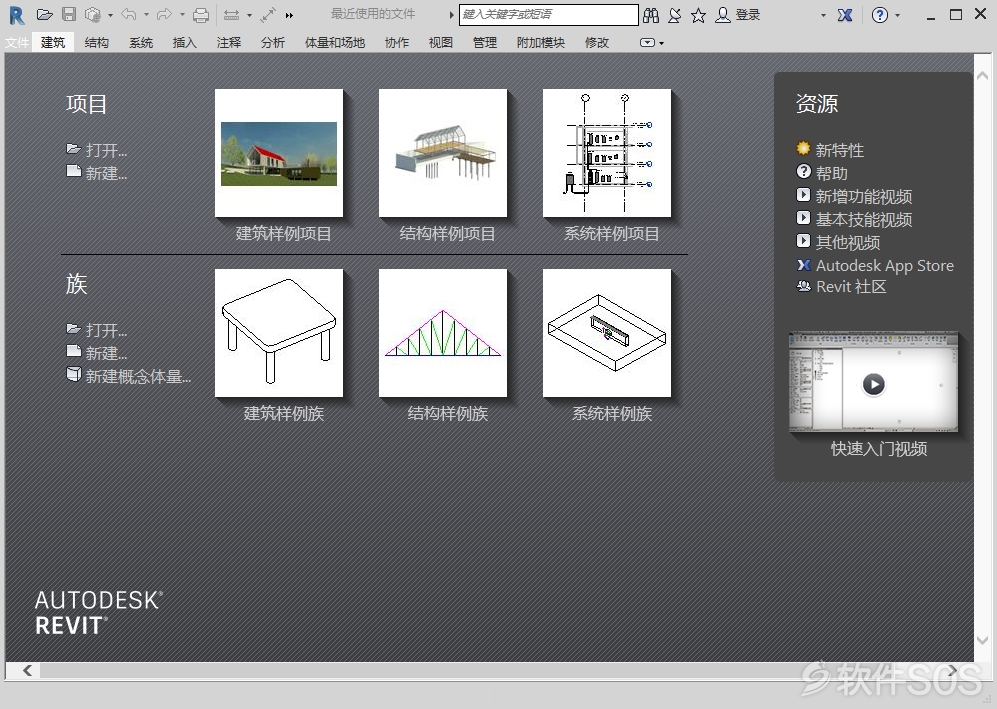
Task: Switch to the 分析 ribbon tab
Action: [273, 43]
